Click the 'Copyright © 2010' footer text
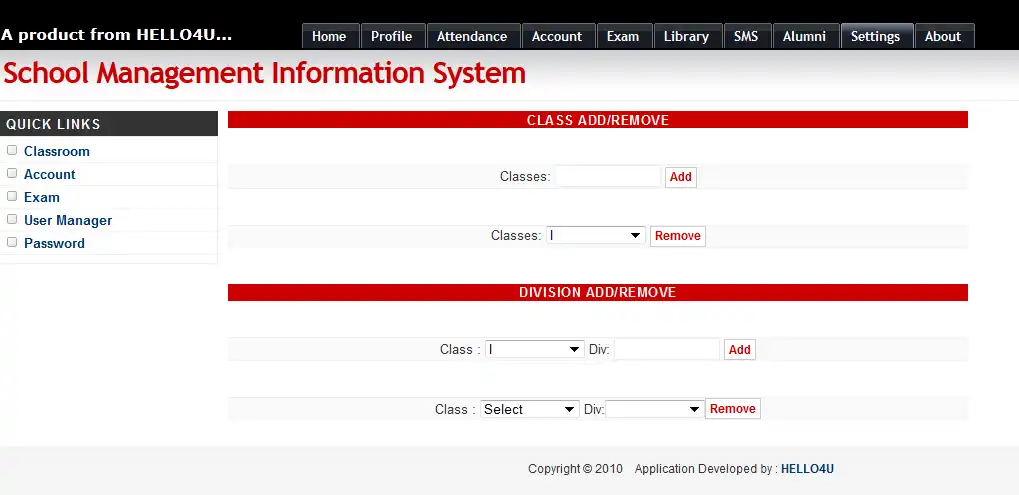The width and height of the screenshot is (1019, 495). click(575, 469)
